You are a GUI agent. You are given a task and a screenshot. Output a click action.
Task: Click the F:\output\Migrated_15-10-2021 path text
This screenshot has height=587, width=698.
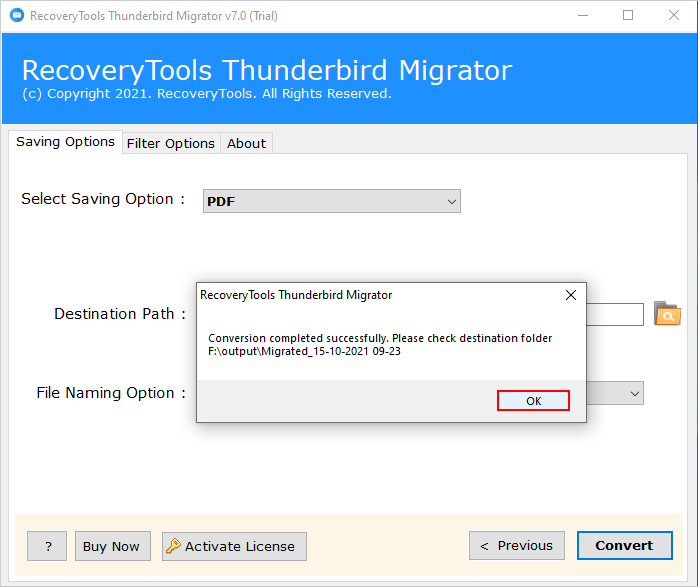304,352
